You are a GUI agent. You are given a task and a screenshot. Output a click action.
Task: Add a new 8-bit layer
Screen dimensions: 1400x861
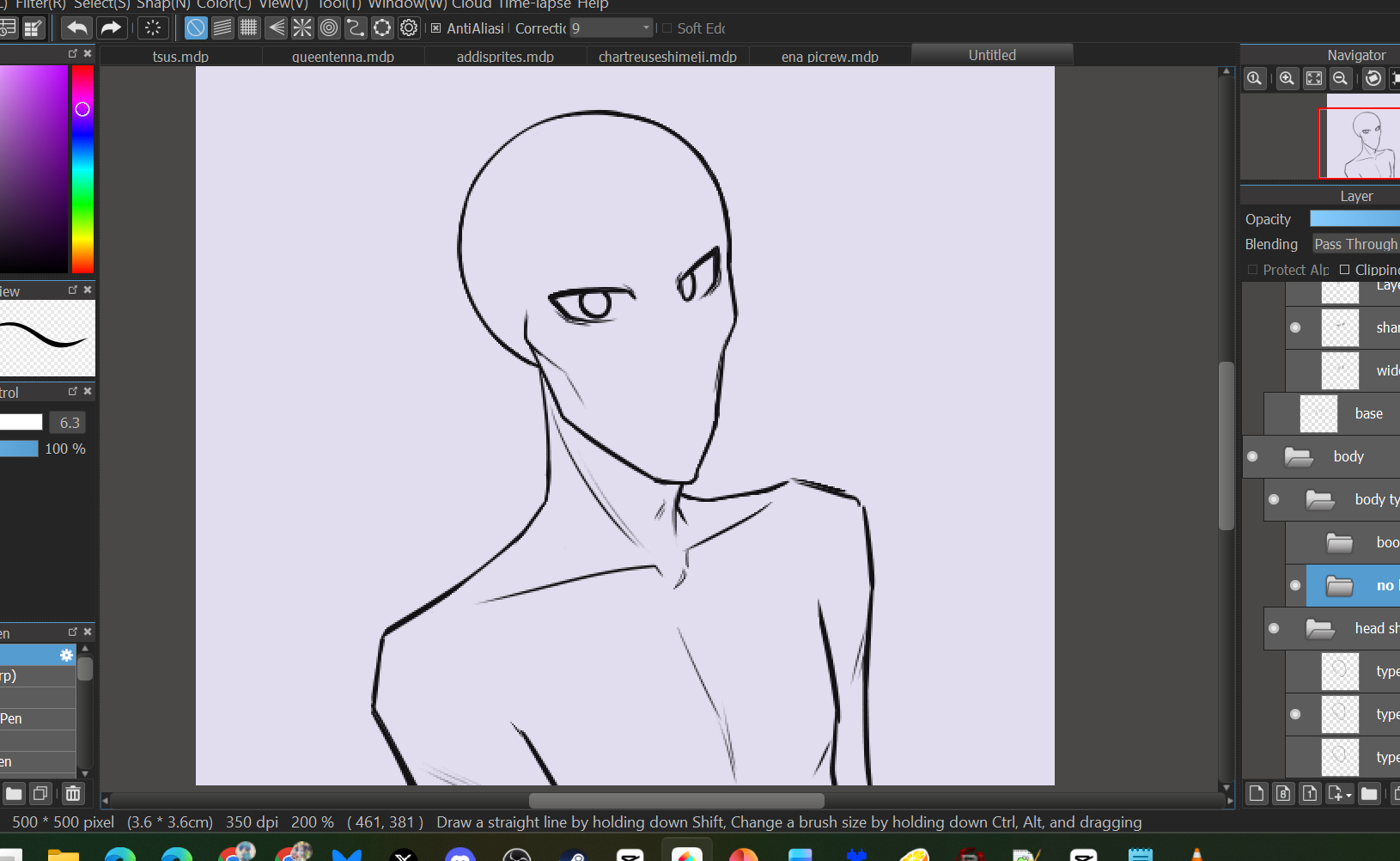coord(1283,793)
